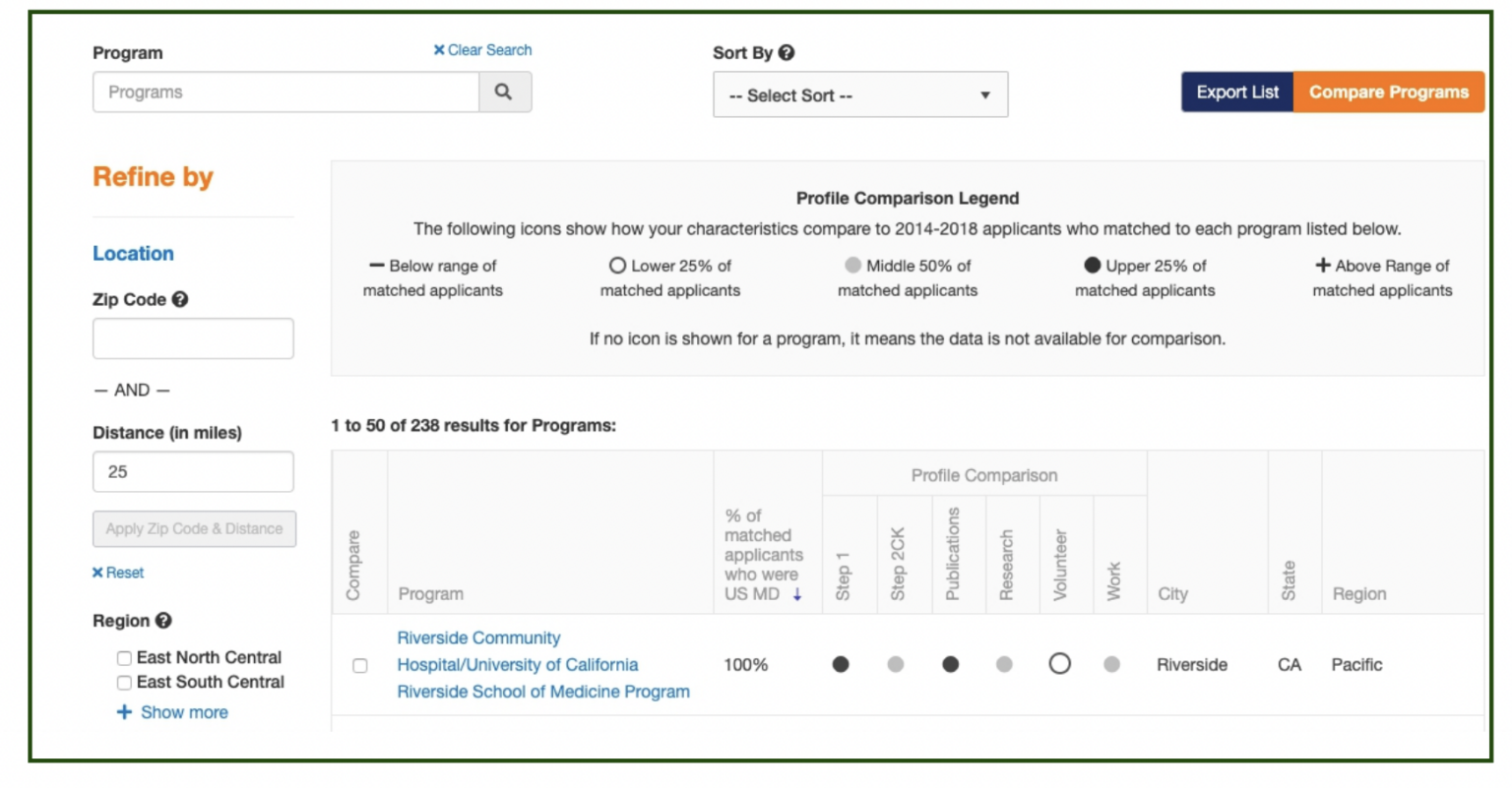This screenshot has width=1512, height=788.
Task: Click the magnifying glass search icon
Action: coord(504,91)
